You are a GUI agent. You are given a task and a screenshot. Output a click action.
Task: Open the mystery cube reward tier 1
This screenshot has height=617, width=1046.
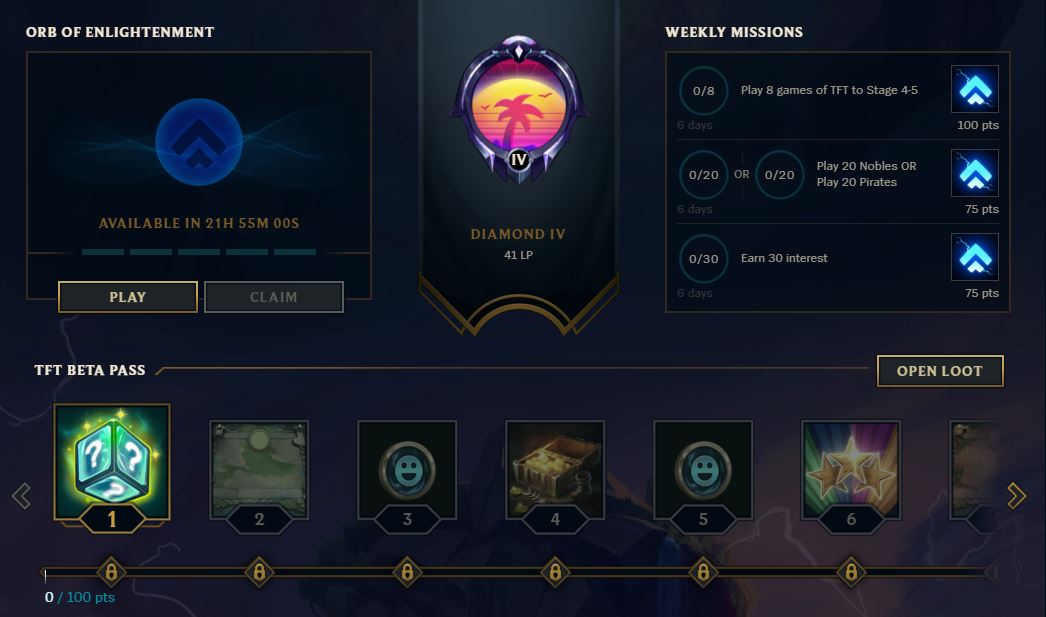click(112, 462)
